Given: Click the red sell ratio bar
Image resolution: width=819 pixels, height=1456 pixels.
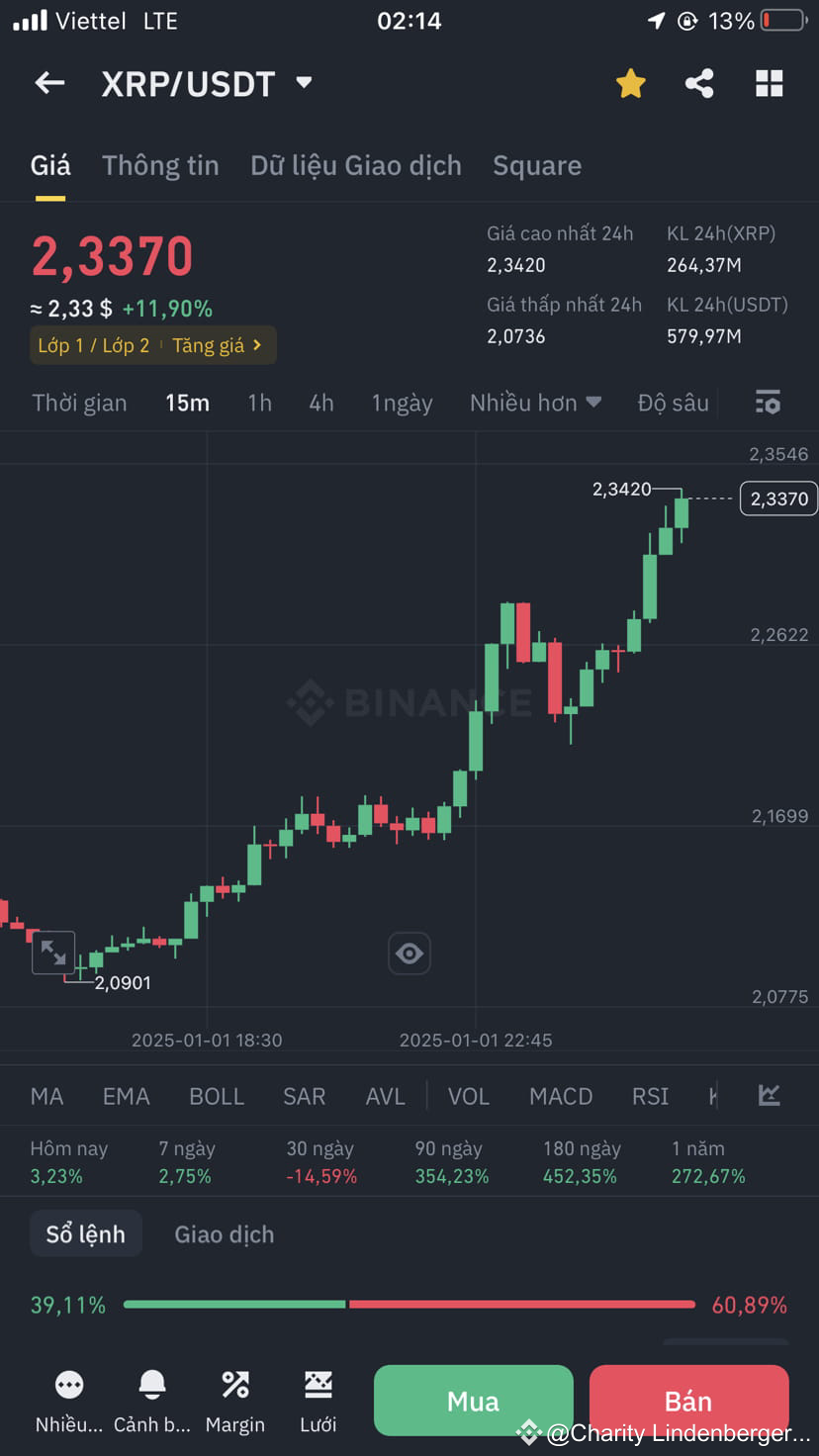Looking at the screenshot, I should point(522,1305).
